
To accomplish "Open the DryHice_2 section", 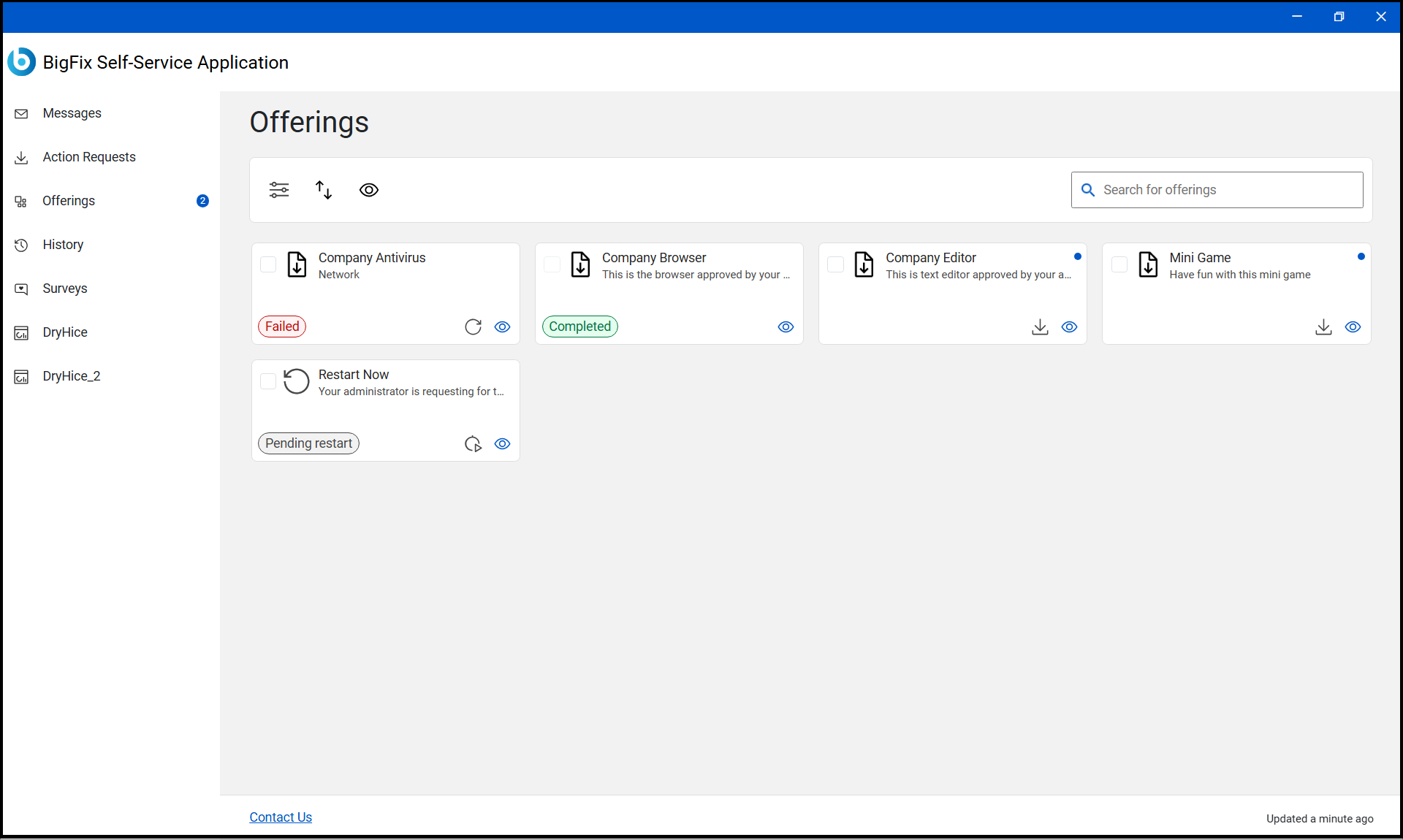I will click(72, 376).
